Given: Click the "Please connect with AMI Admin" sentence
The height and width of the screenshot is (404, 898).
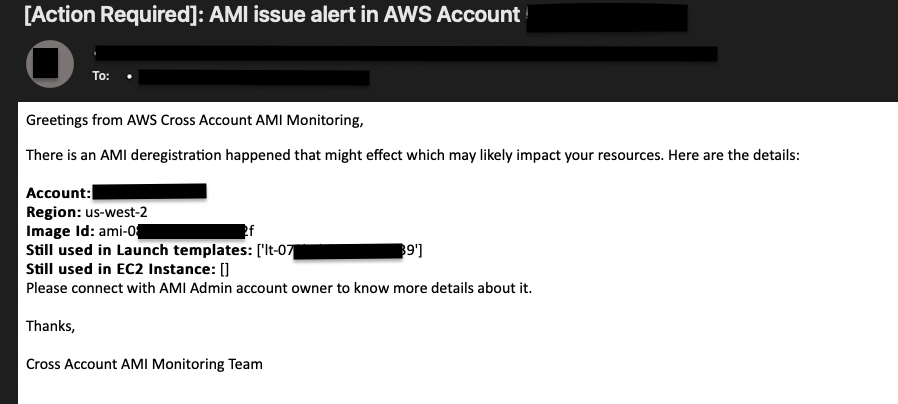Looking at the screenshot, I should 279,288.
